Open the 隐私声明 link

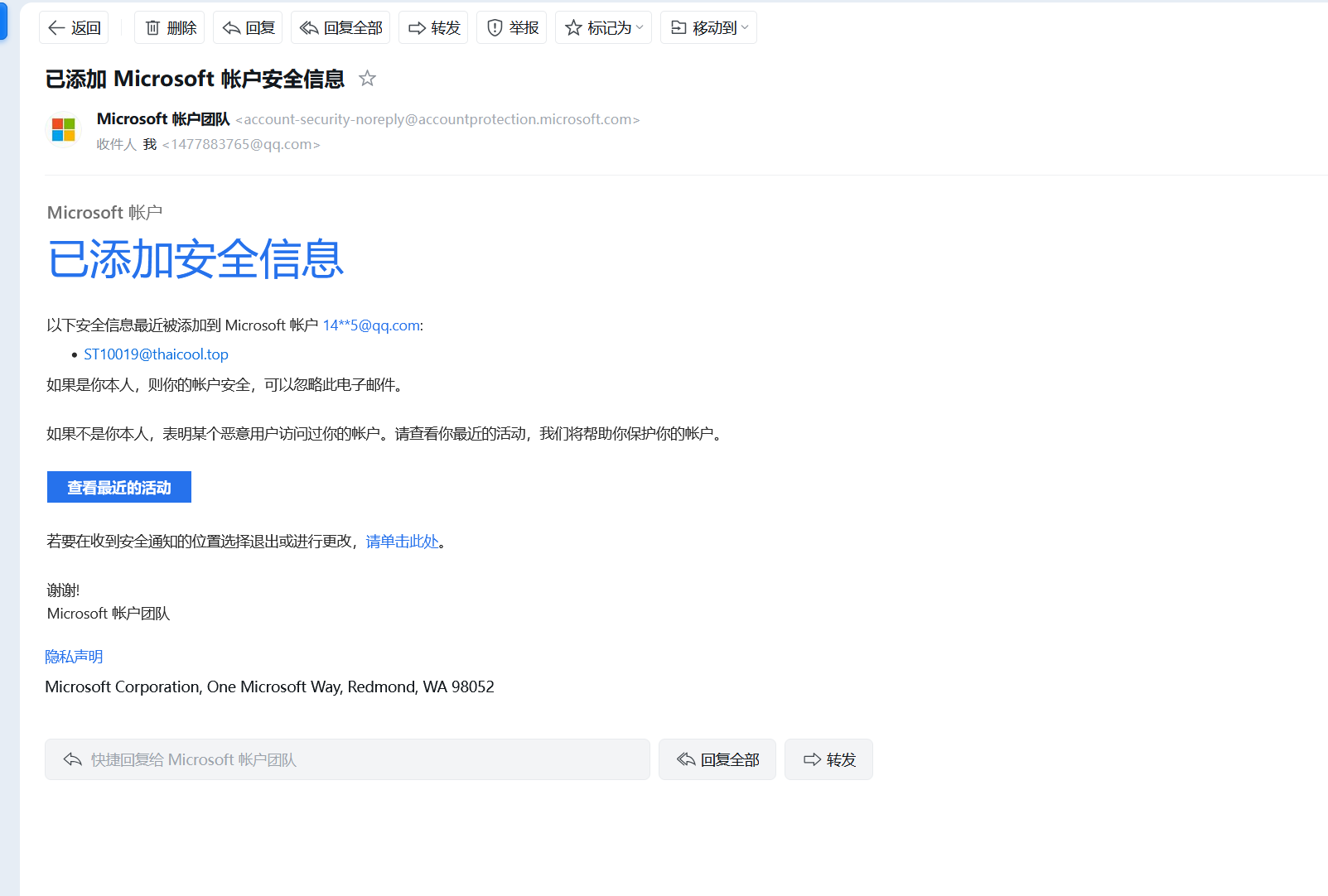74,657
